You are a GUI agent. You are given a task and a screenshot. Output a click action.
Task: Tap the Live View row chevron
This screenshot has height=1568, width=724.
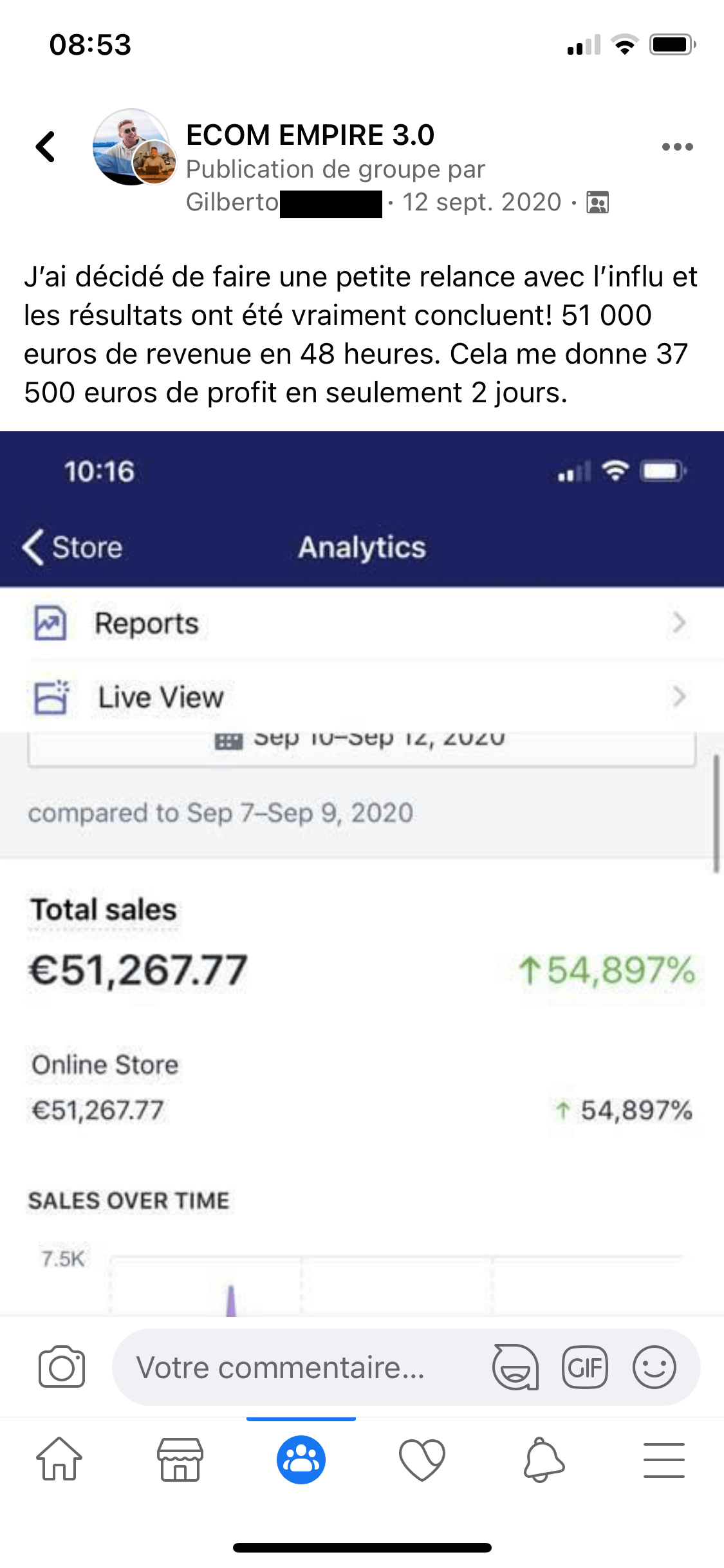coord(678,696)
